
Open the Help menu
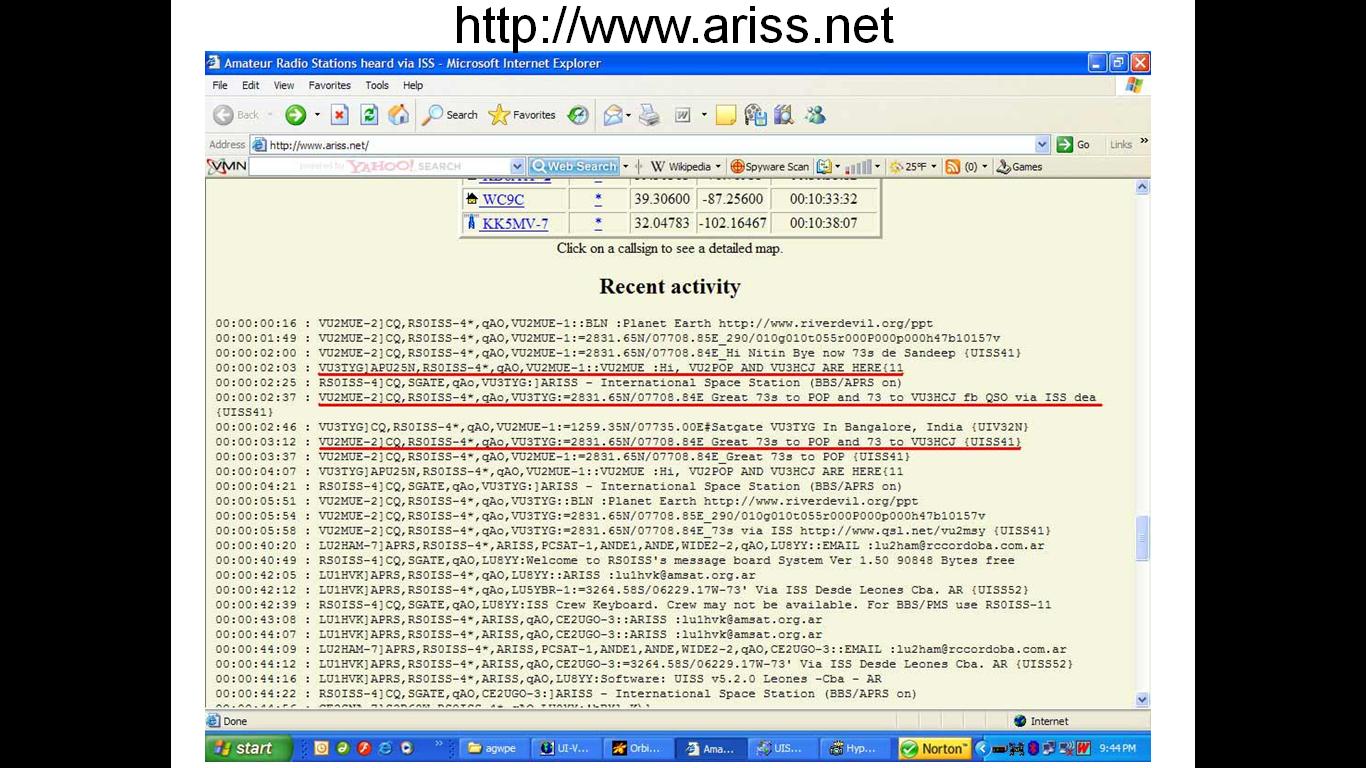click(413, 86)
